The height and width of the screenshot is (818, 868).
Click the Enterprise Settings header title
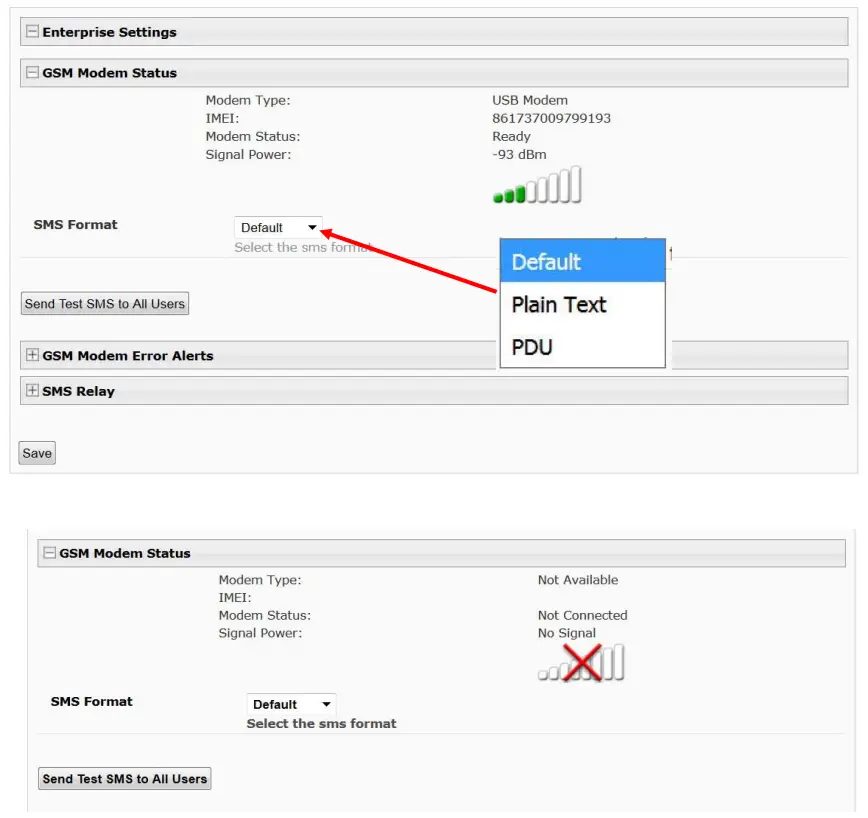click(109, 32)
